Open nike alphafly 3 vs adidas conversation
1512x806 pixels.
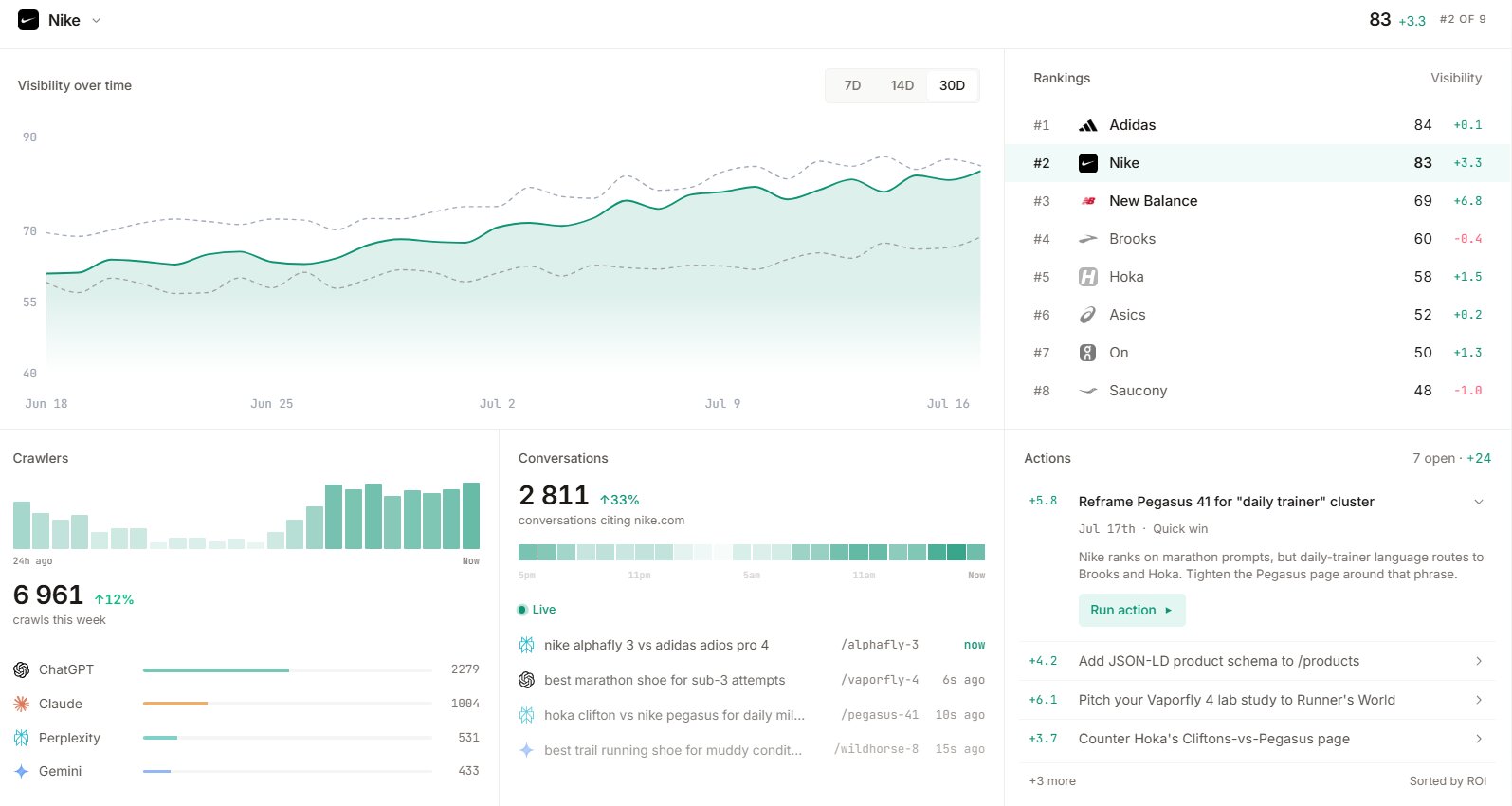pos(752,645)
